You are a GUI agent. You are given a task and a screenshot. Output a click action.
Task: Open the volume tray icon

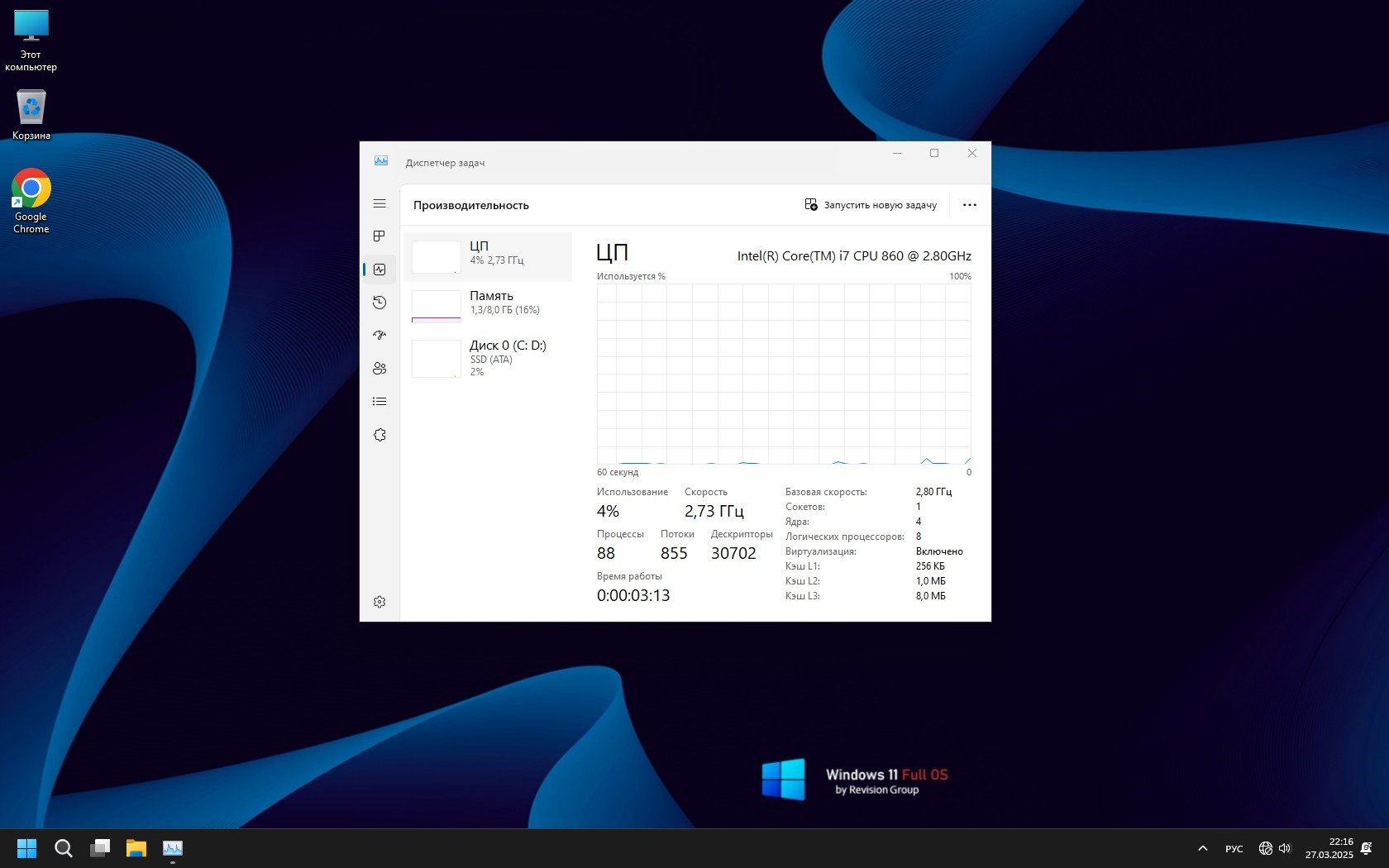click(1285, 848)
